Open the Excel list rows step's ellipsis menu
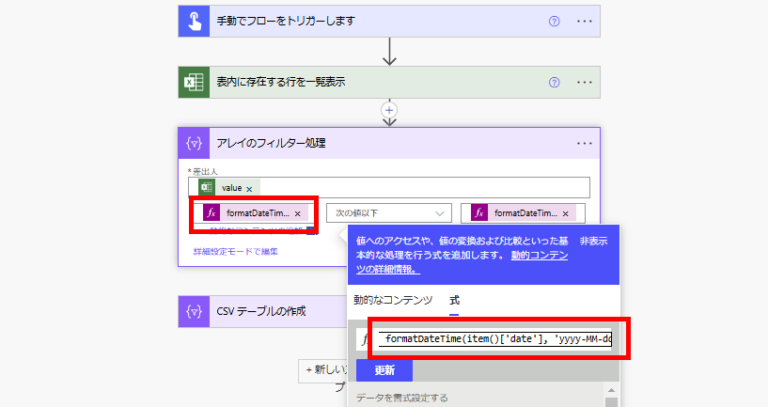The width and height of the screenshot is (768, 407). tap(584, 82)
